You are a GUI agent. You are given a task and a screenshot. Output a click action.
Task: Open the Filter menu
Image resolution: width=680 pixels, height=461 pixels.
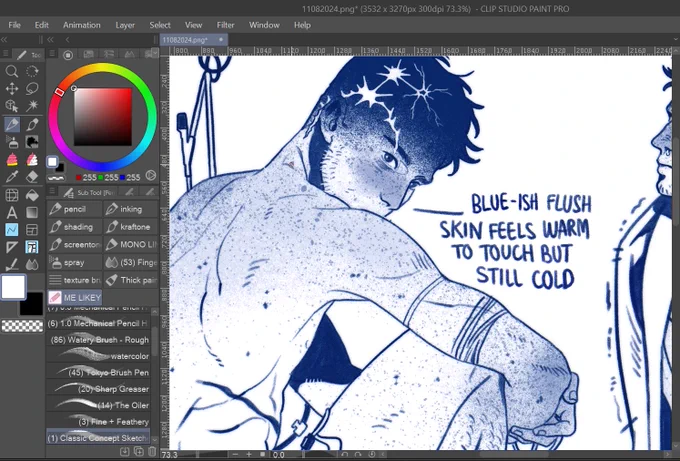point(226,25)
